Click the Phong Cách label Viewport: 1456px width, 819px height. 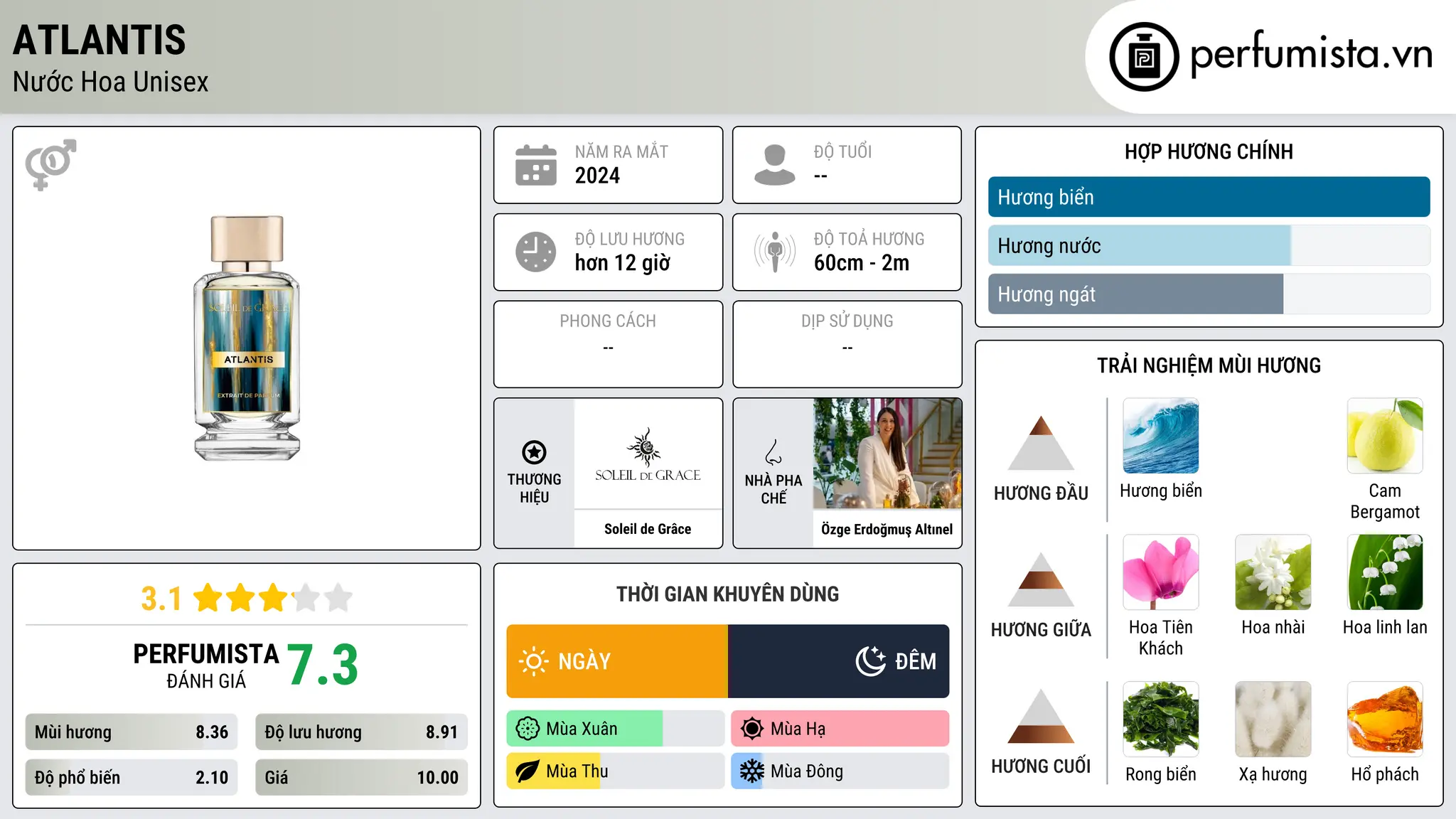pyautogui.click(x=608, y=321)
